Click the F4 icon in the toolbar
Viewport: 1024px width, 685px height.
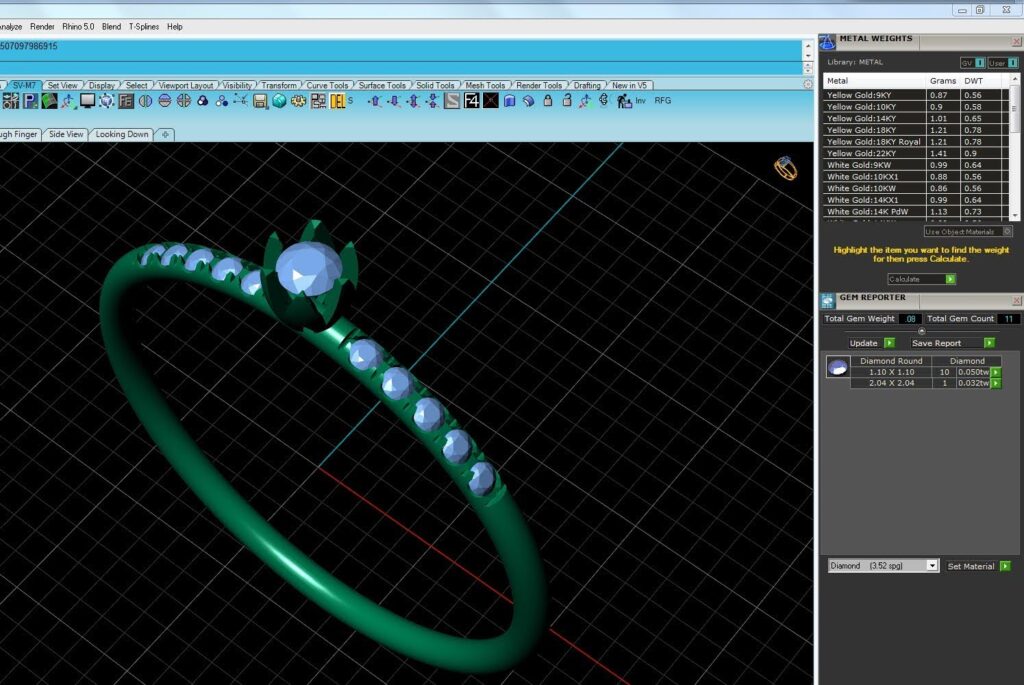(472, 101)
